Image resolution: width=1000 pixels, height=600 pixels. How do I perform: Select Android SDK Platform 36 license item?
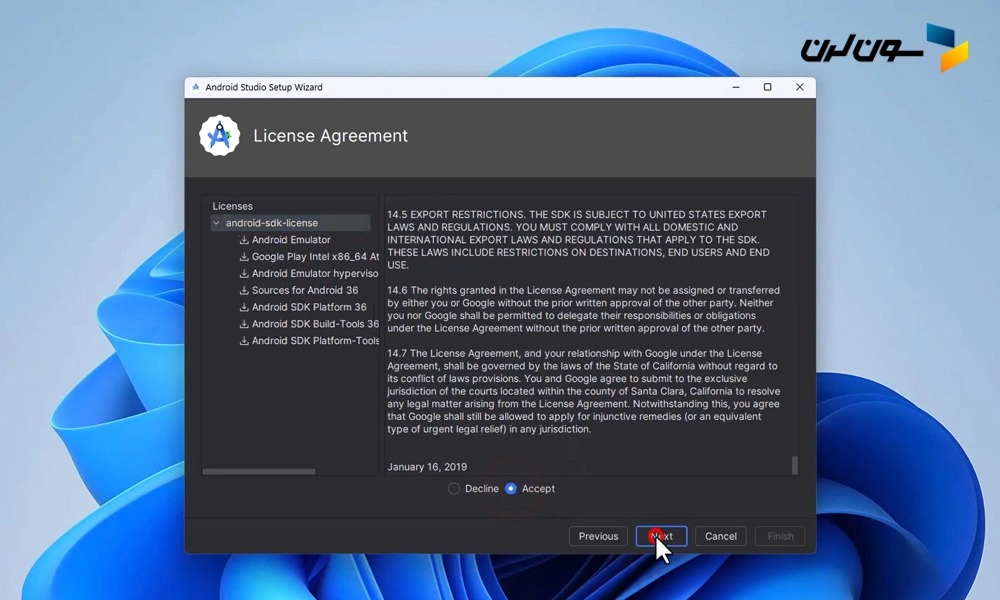[x=309, y=307]
